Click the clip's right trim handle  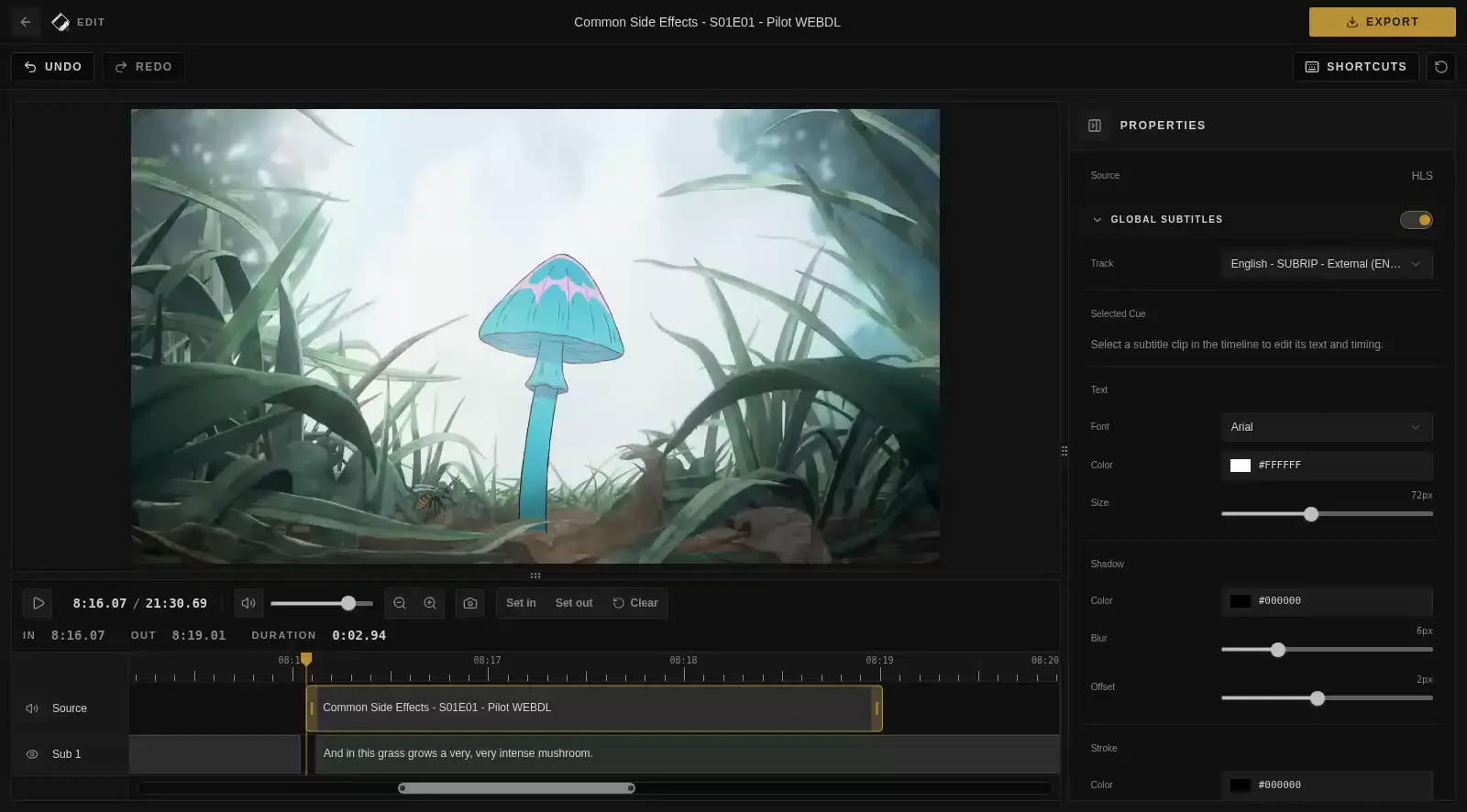pos(877,708)
